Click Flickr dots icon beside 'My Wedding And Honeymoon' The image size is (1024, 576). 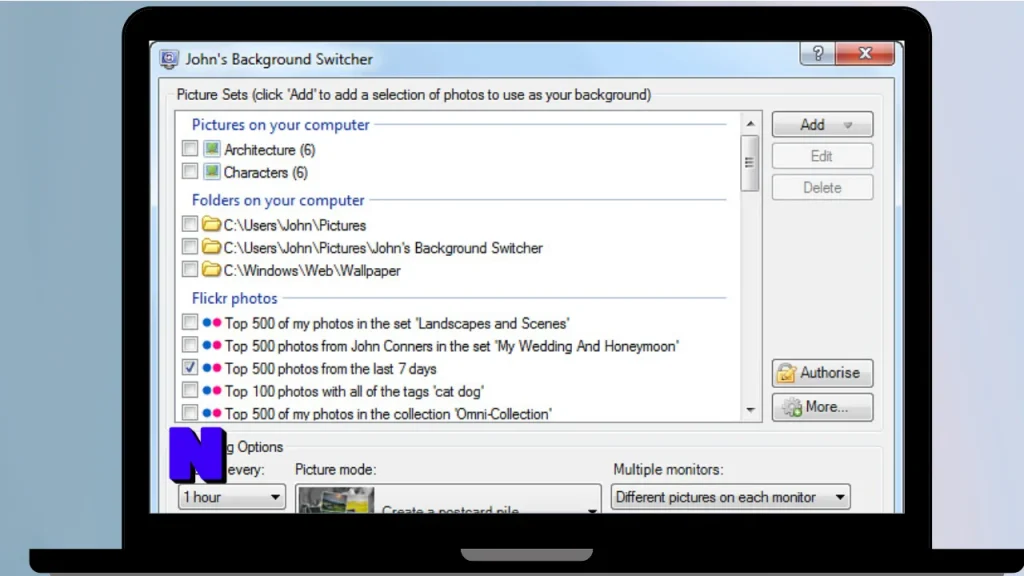[212, 345]
